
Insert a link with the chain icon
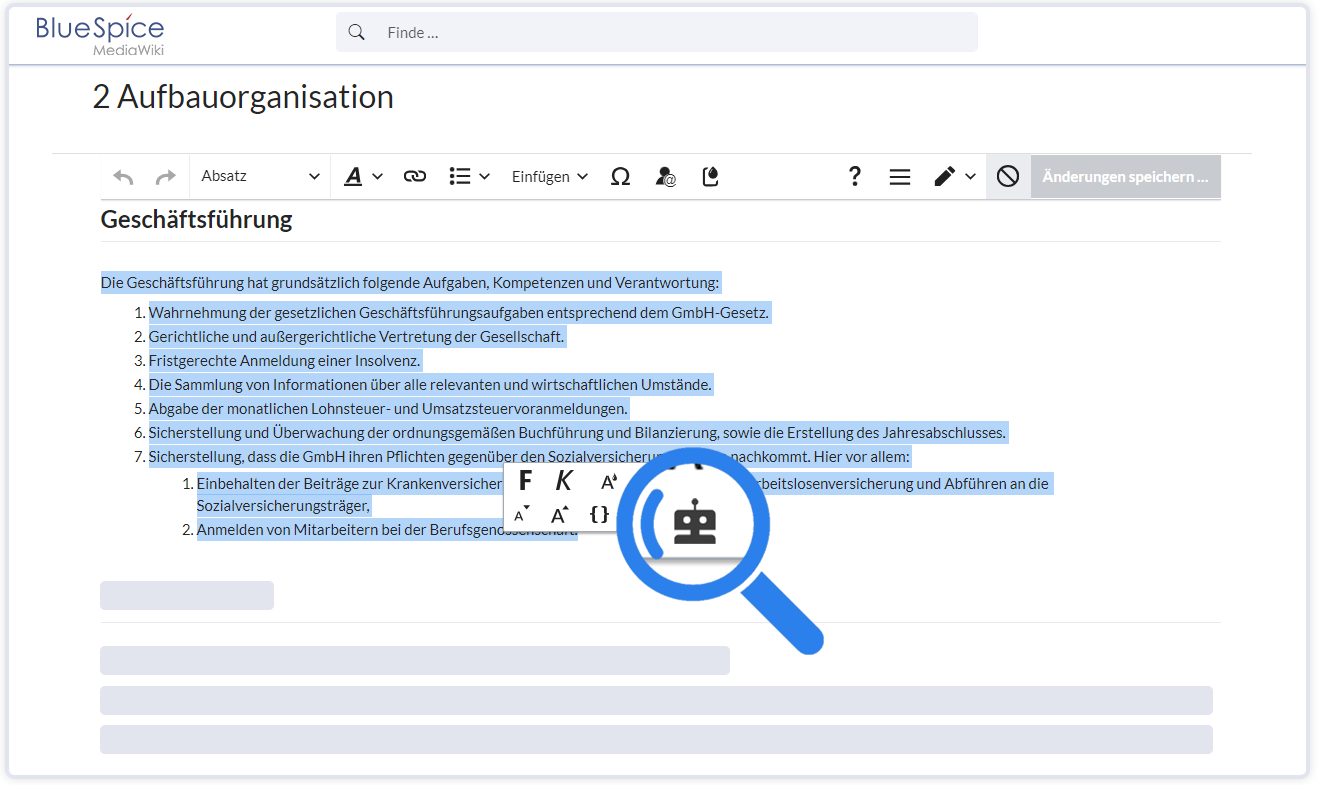(414, 177)
